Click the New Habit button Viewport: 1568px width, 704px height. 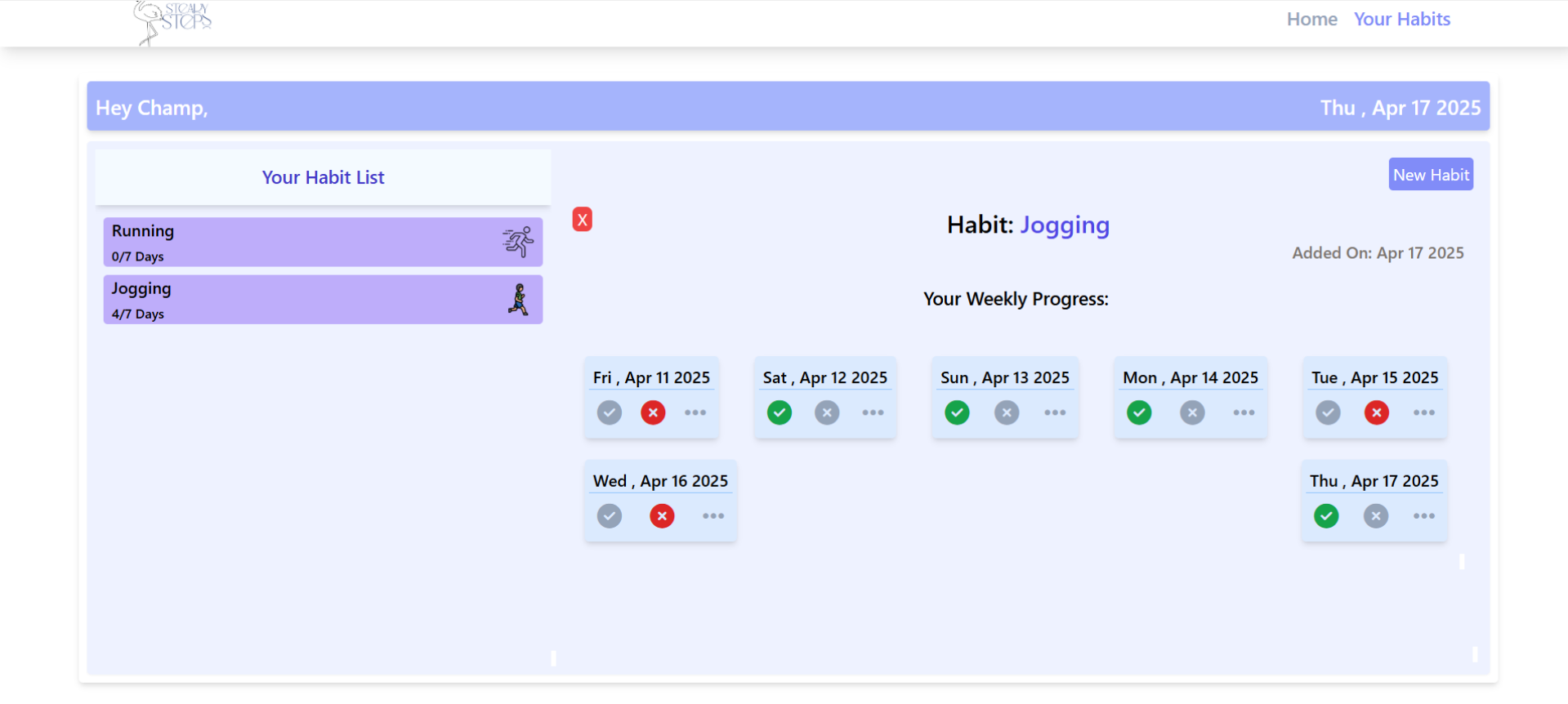point(1430,175)
